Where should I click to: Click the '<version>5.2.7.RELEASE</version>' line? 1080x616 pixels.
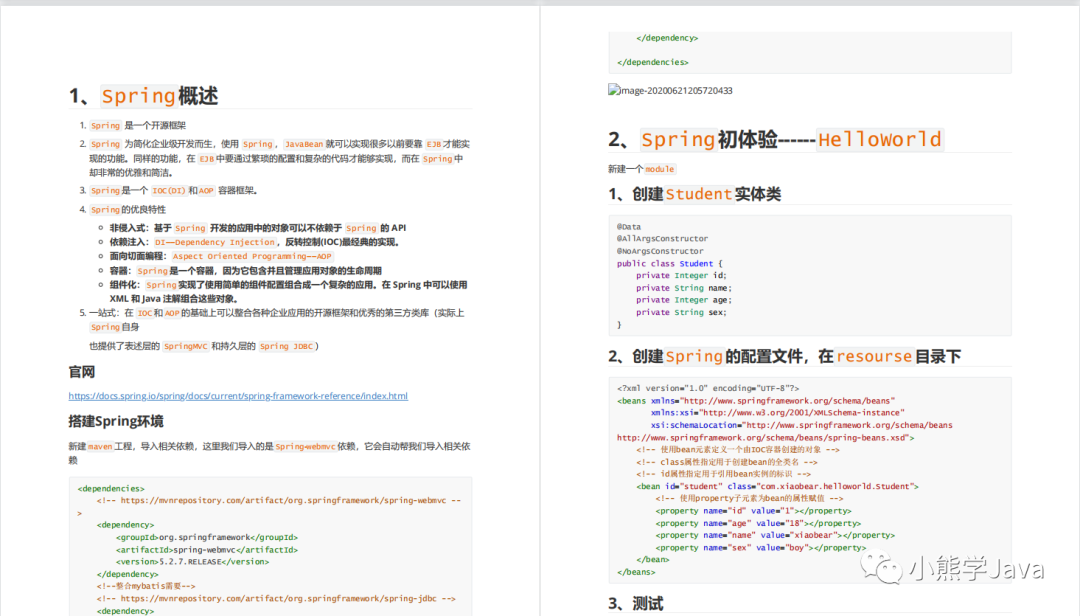pyautogui.click(x=192, y=562)
